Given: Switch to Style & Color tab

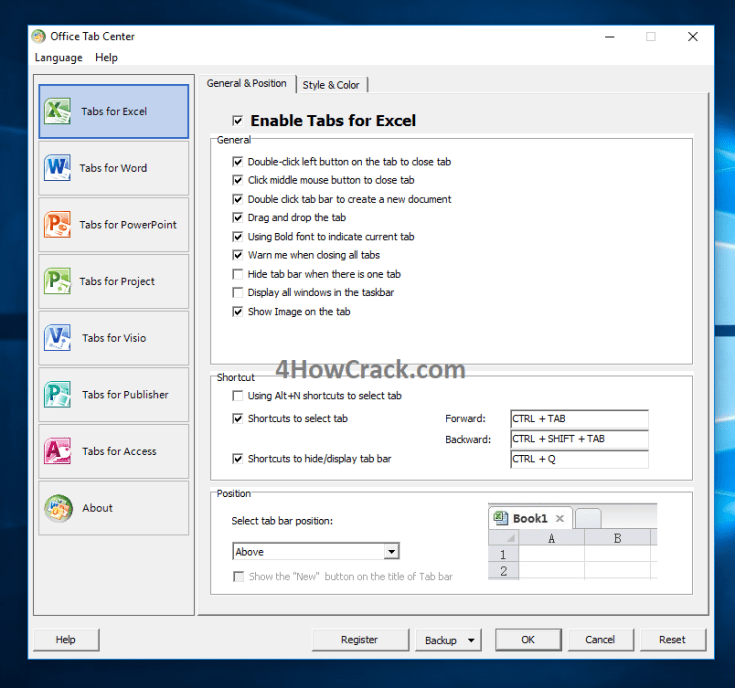Looking at the screenshot, I should (x=331, y=85).
